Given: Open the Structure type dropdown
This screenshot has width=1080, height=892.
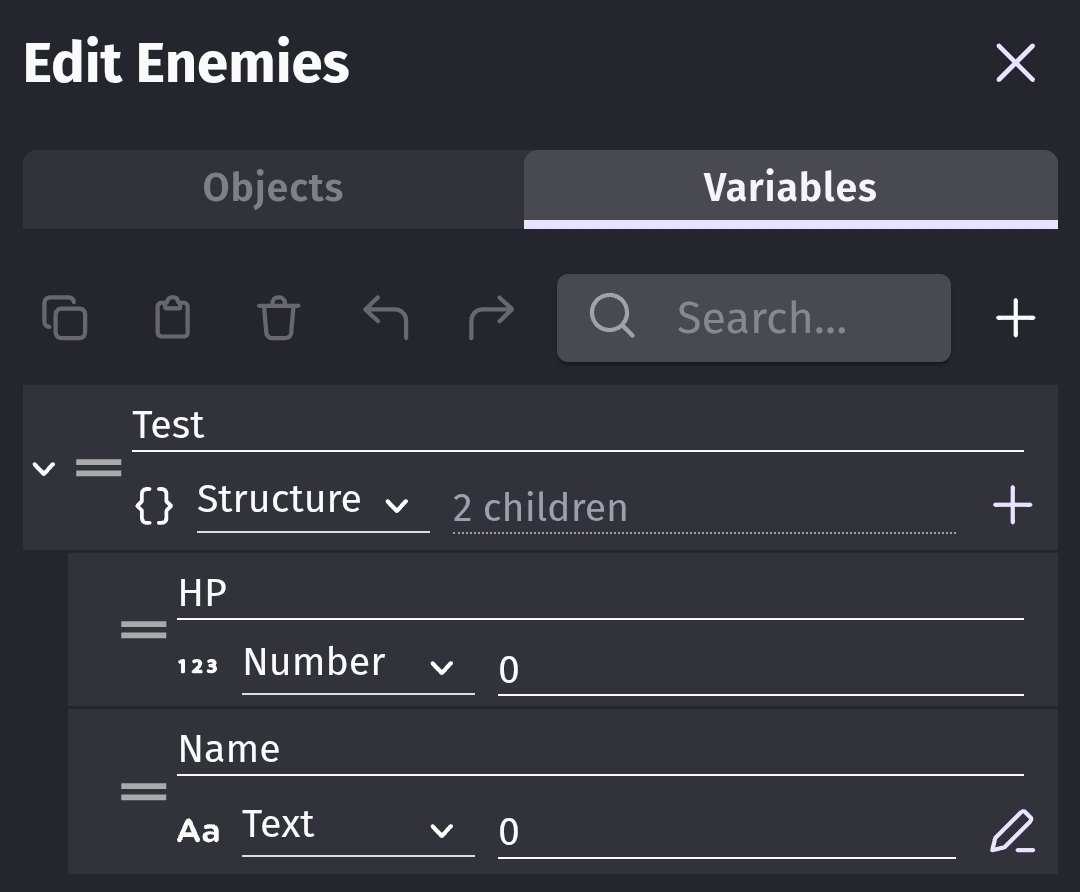Looking at the screenshot, I should pos(312,503).
